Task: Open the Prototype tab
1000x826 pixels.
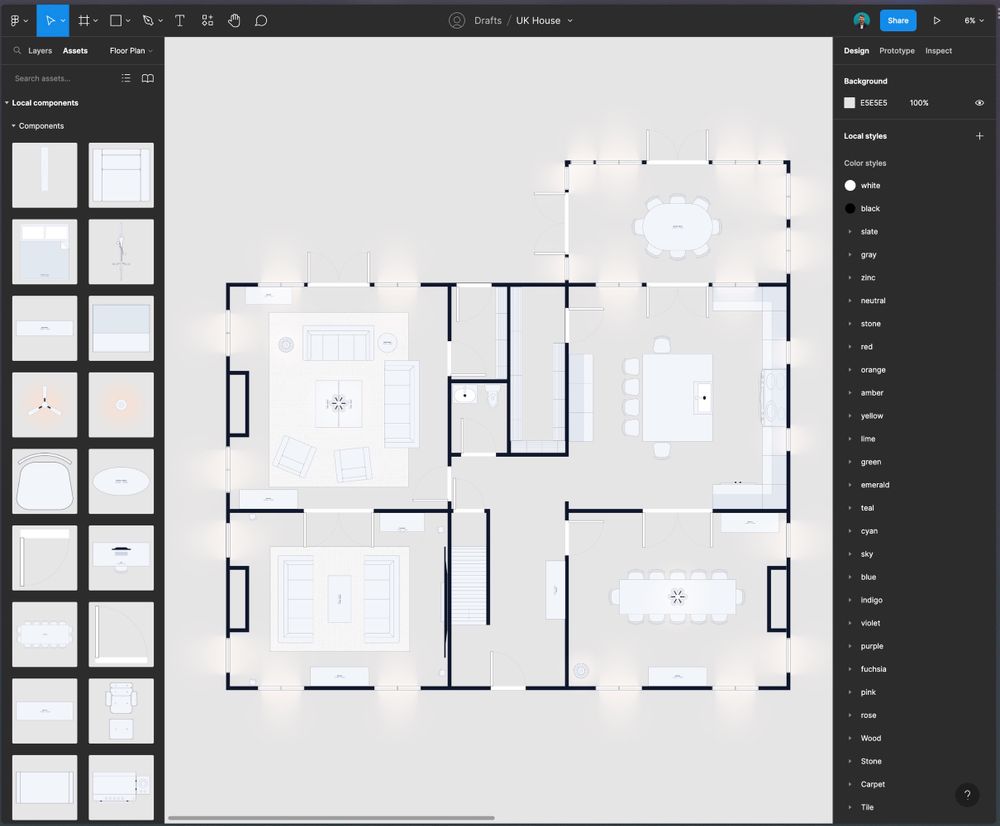Action: (897, 50)
